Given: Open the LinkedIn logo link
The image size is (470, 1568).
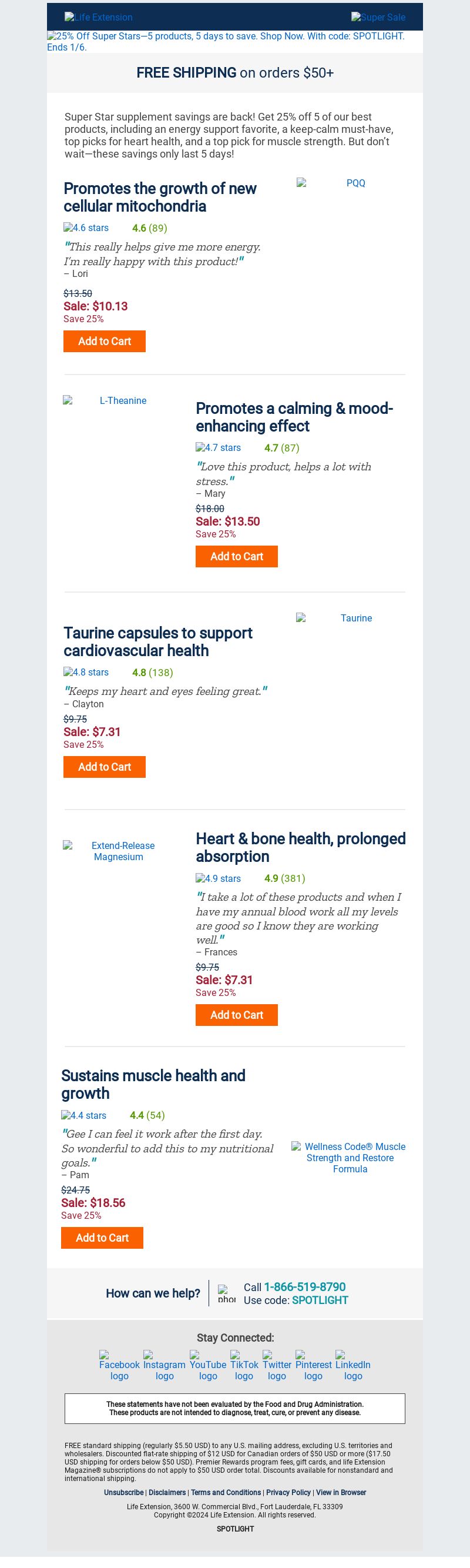Looking at the screenshot, I should (x=353, y=1365).
